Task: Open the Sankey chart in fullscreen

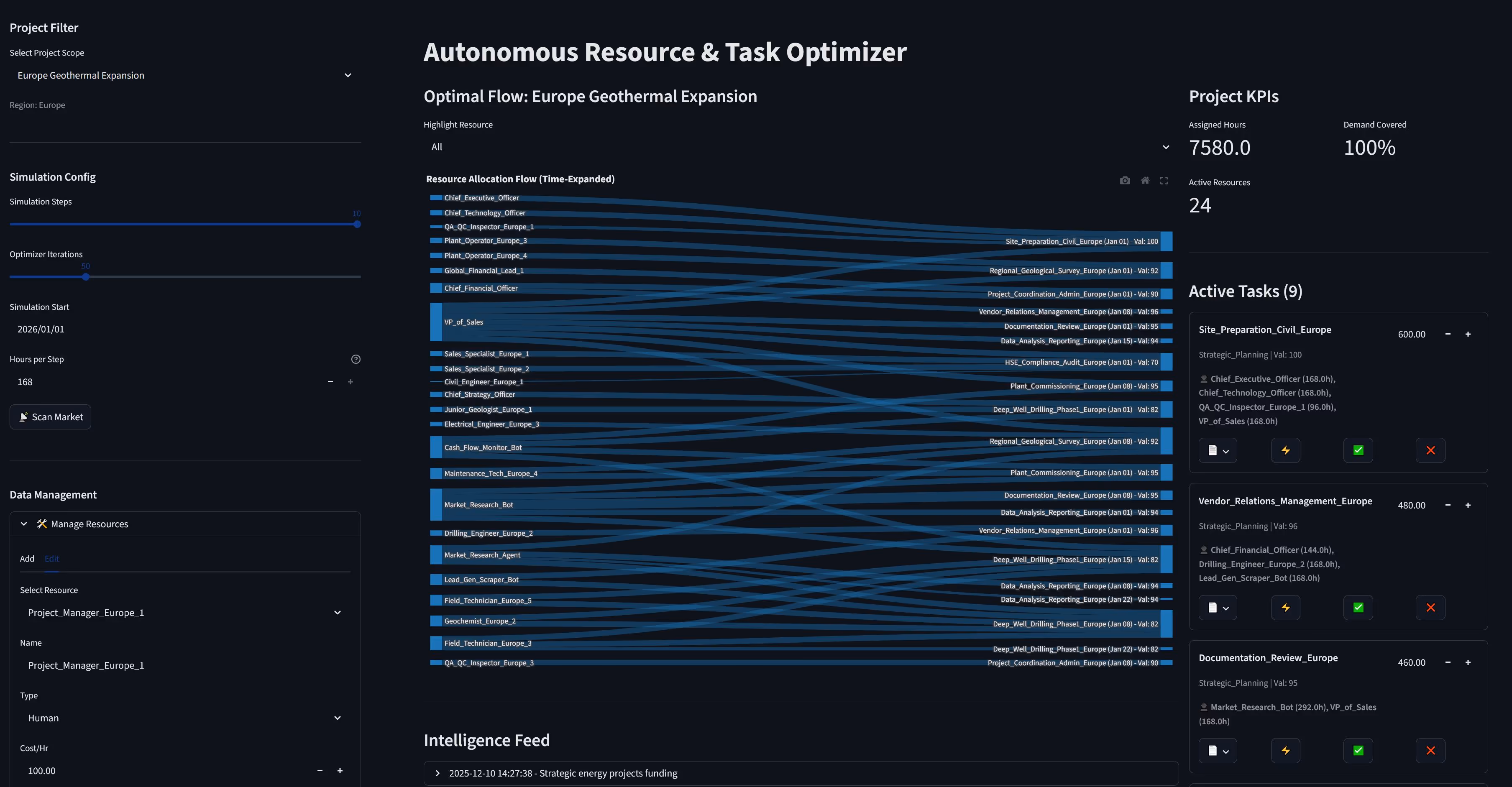Action: (1164, 181)
